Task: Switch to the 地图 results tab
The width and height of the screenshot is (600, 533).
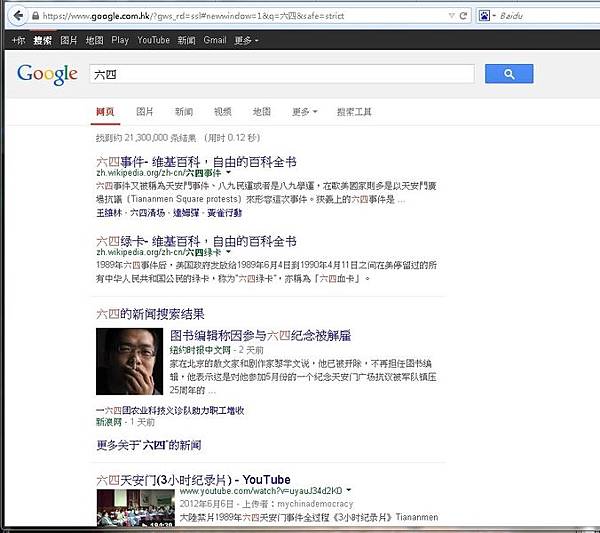Action: coord(262,112)
